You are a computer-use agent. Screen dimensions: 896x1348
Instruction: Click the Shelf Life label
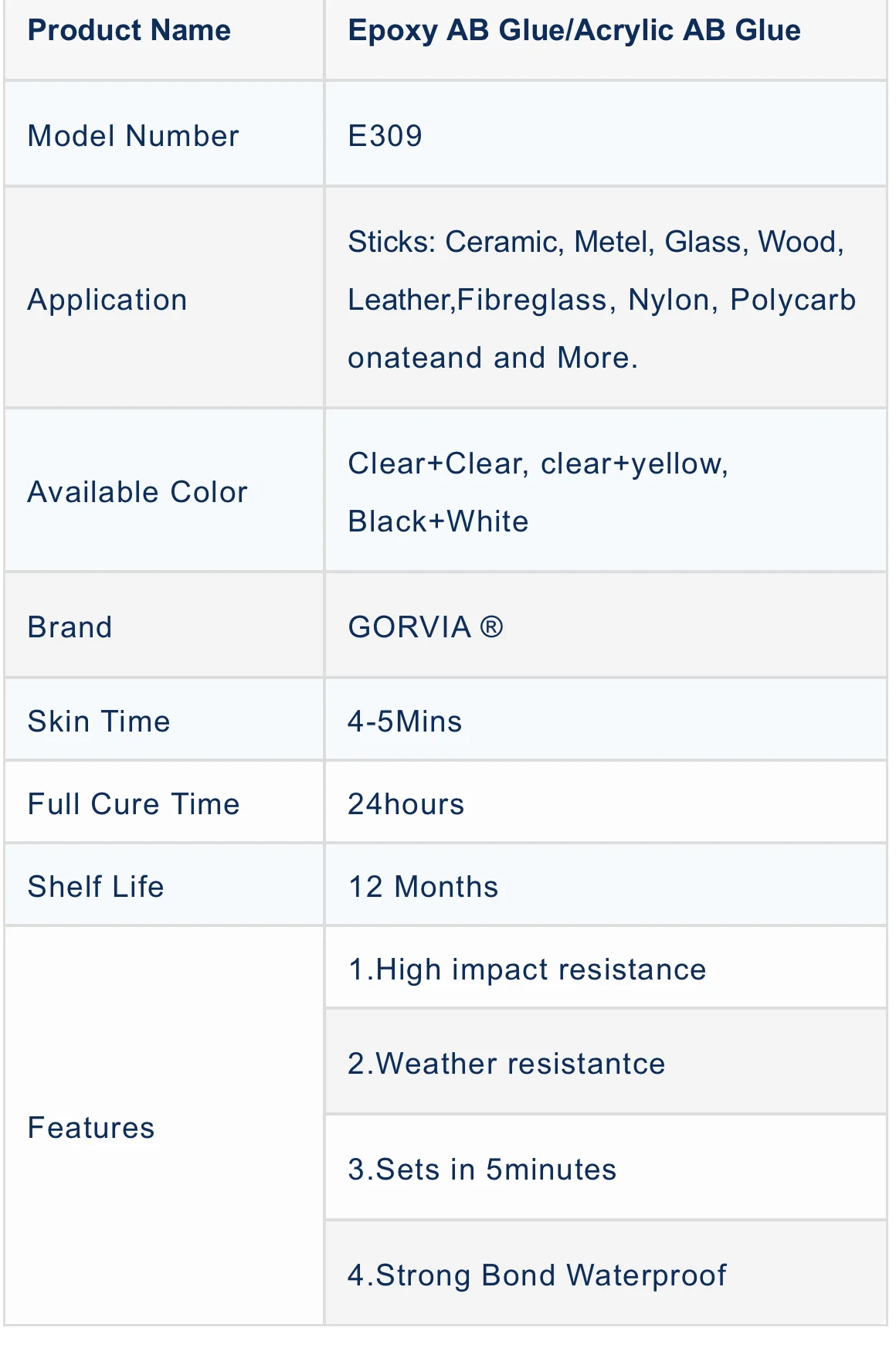point(96,887)
